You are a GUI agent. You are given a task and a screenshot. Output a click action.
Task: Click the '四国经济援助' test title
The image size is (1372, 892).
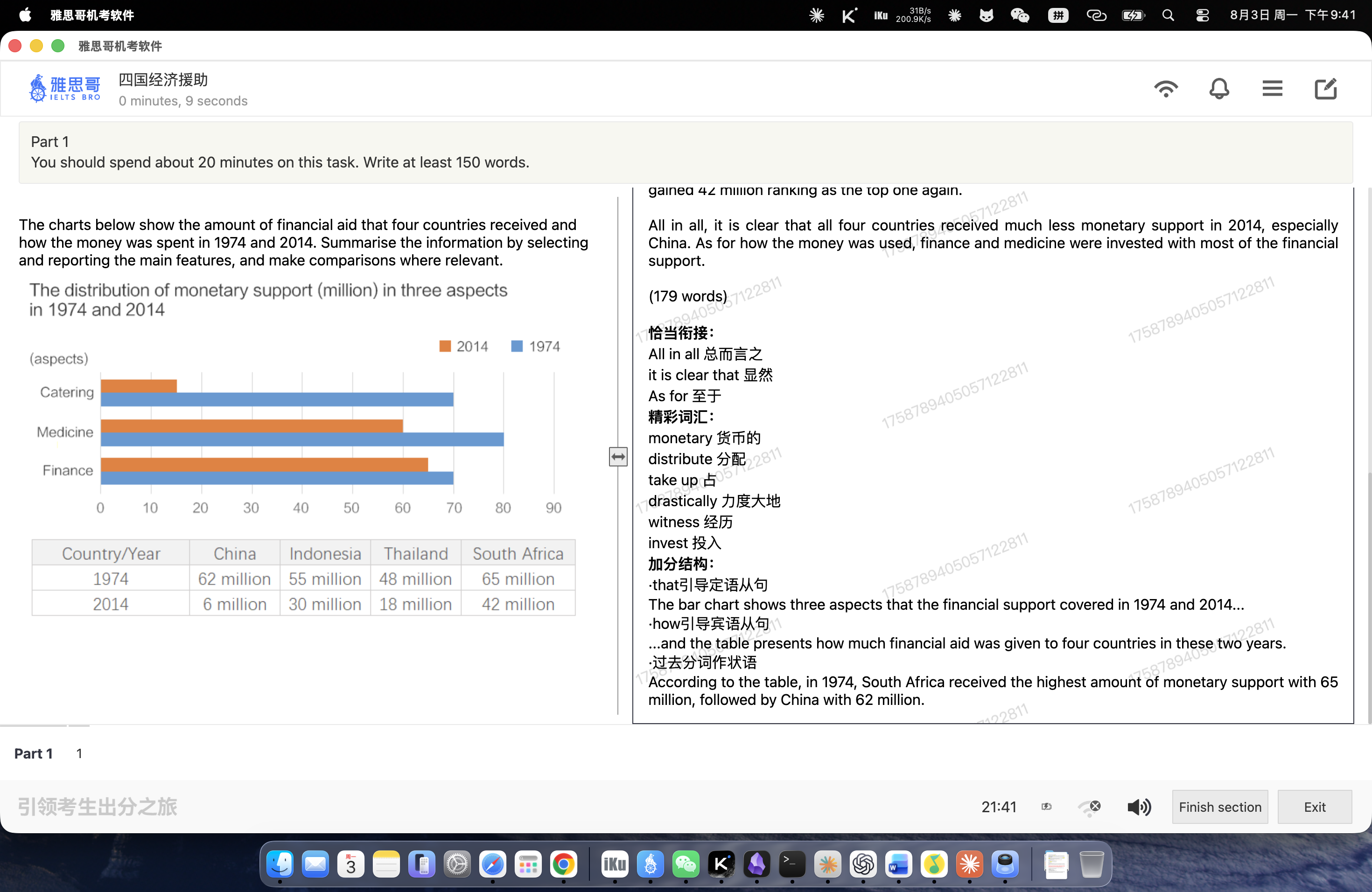click(x=163, y=79)
